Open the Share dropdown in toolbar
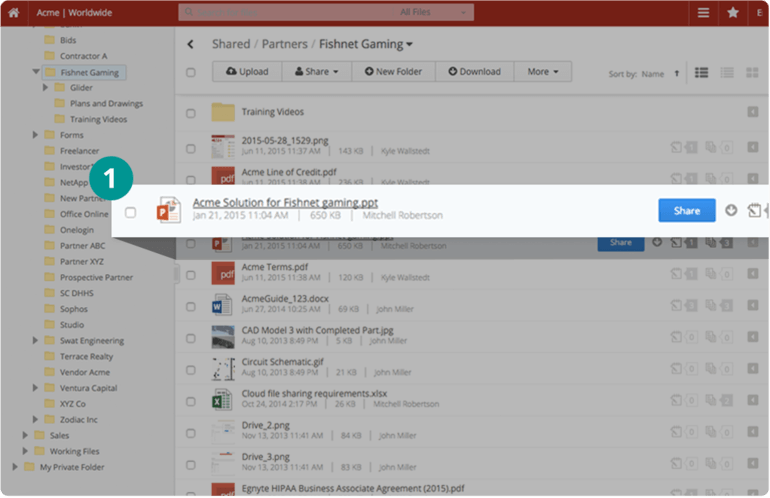The height and width of the screenshot is (498, 770). click(317, 72)
